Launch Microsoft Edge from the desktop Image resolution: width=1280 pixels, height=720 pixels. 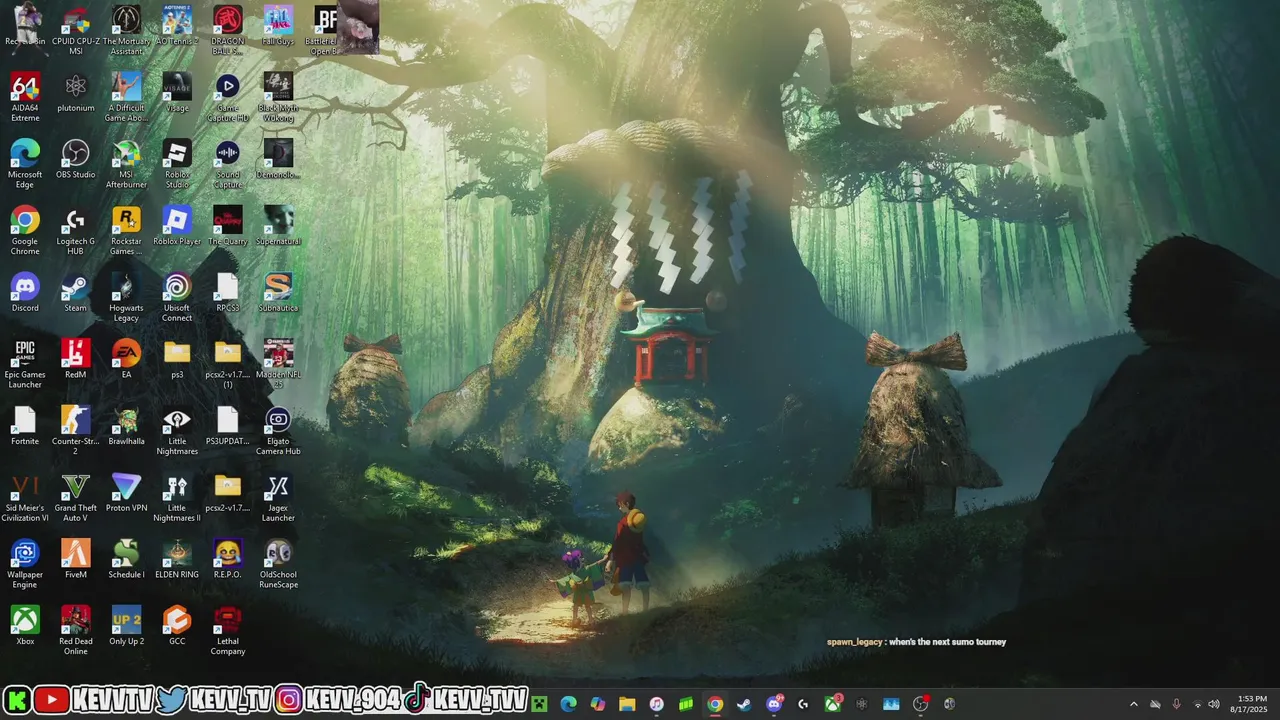[x=25, y=164]
